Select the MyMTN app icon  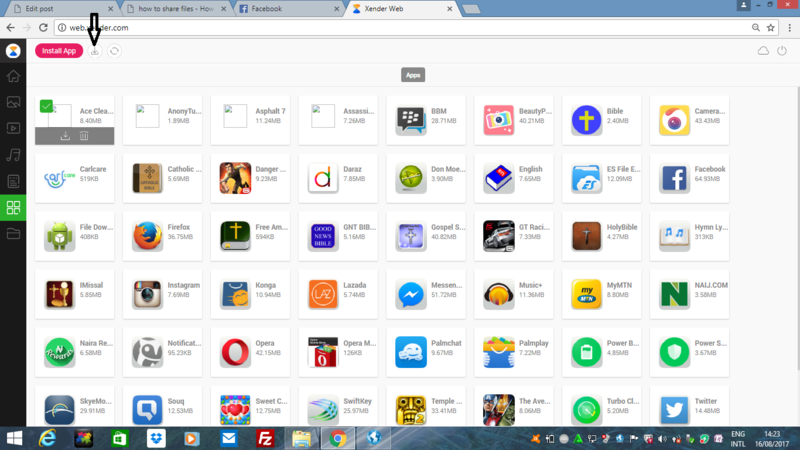[586, 294]
